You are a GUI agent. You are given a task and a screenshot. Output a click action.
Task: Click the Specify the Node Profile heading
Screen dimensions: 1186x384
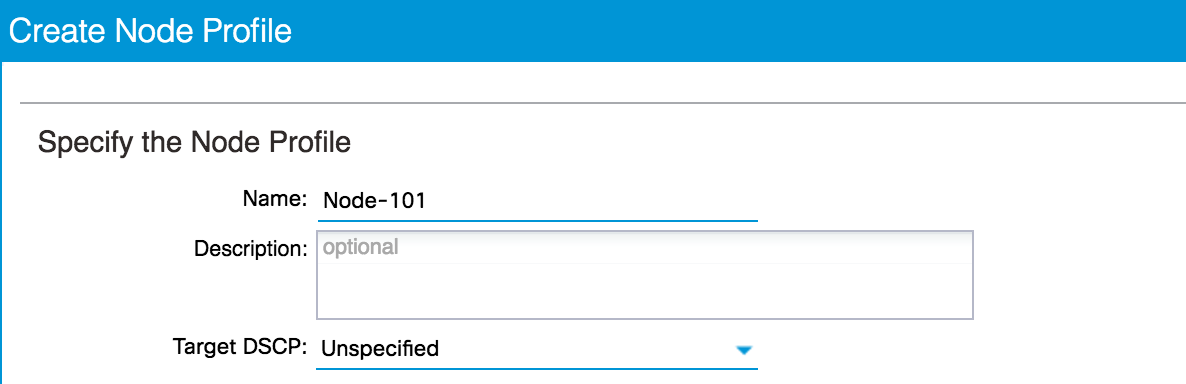(194, 143)
